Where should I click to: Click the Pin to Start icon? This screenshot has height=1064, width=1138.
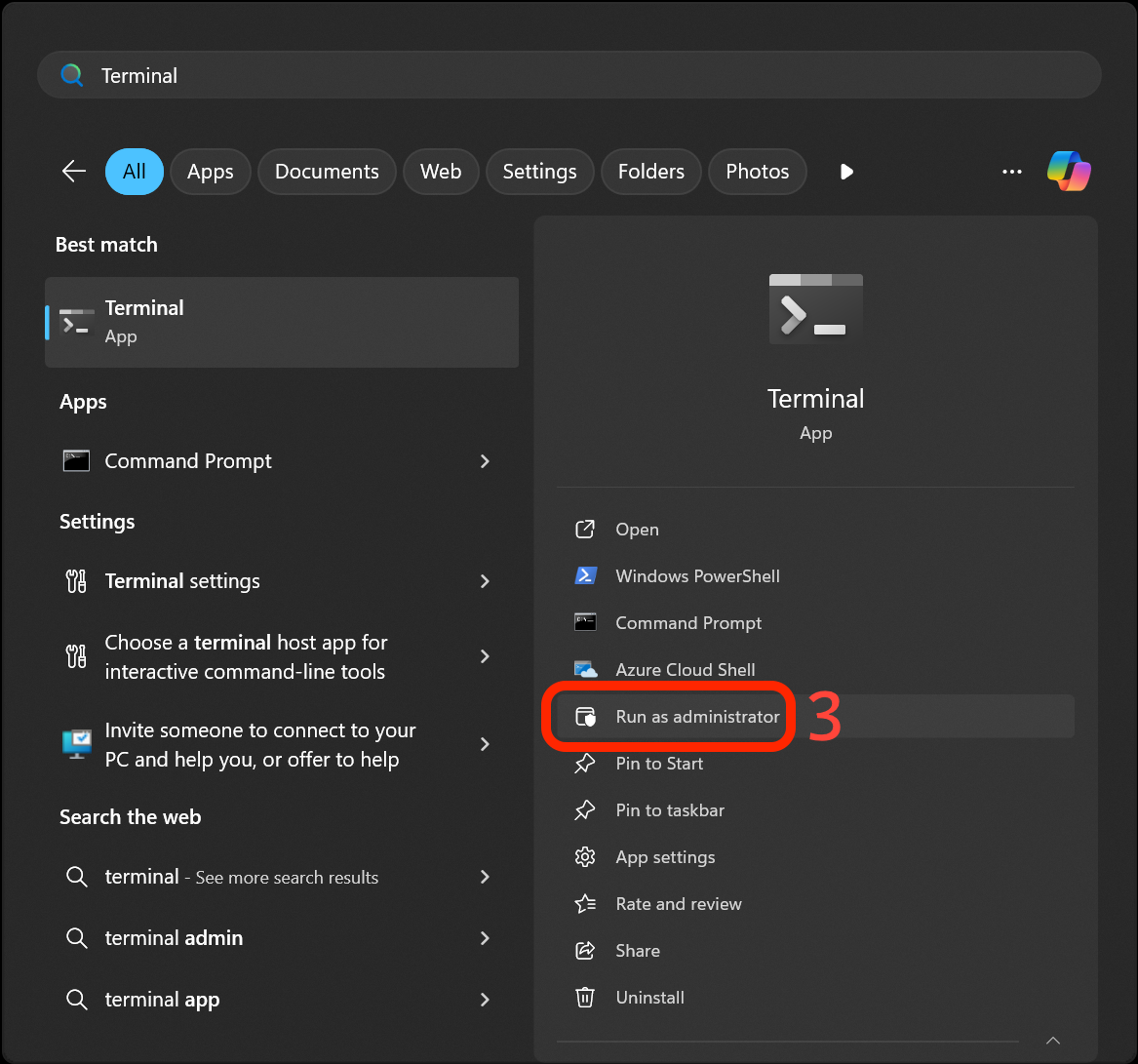(585, 763)
